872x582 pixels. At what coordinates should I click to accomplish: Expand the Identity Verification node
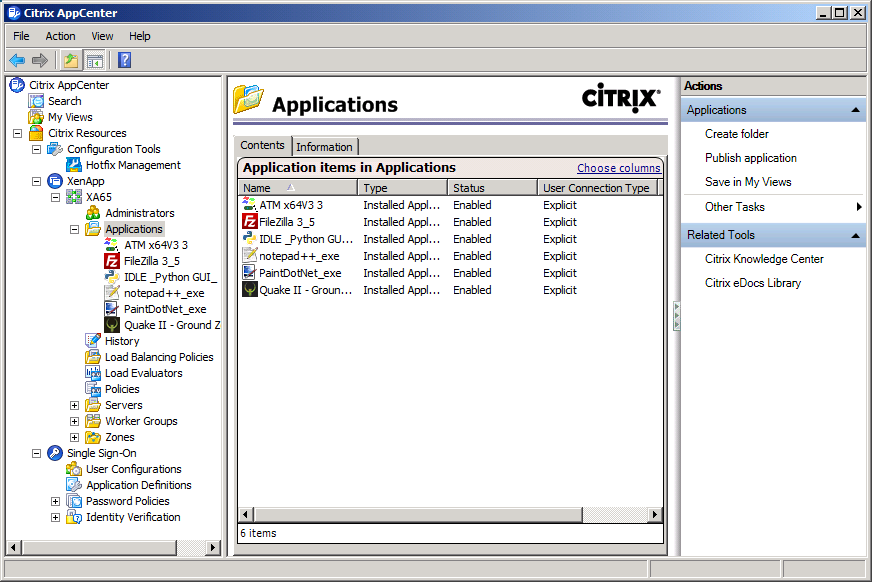(56, 518)
